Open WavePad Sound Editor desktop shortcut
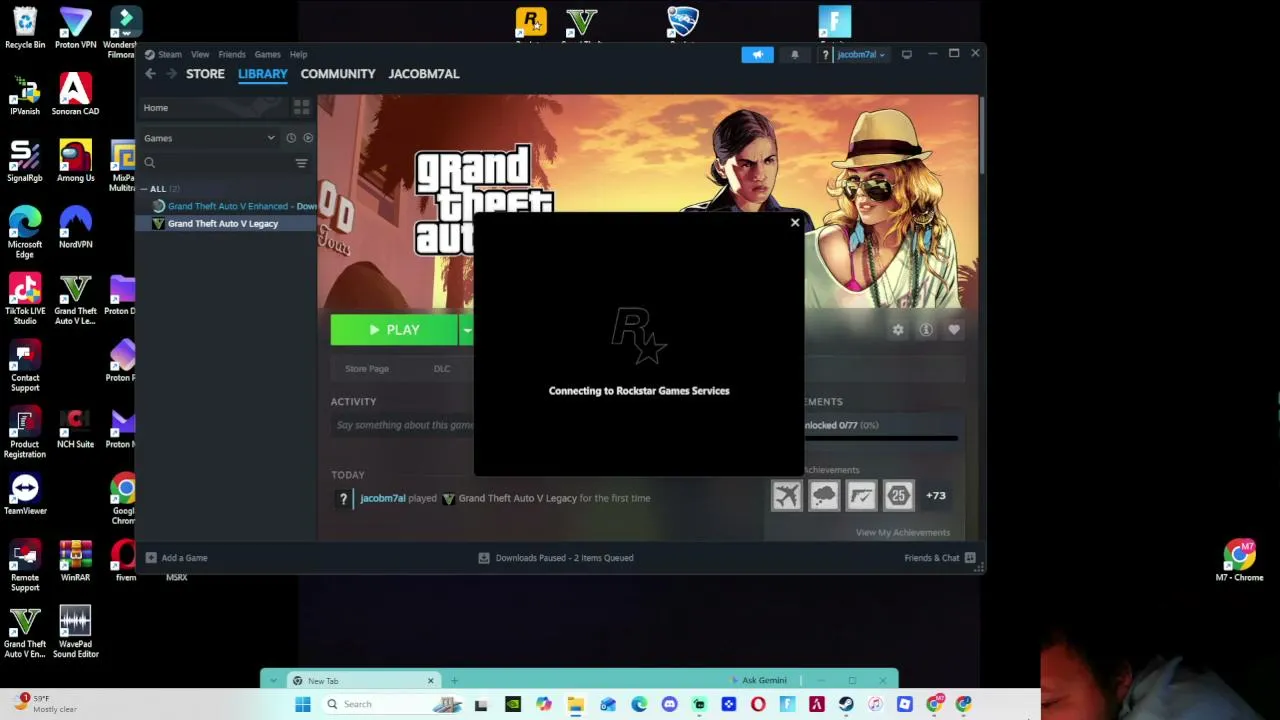 tap(75, 632)
